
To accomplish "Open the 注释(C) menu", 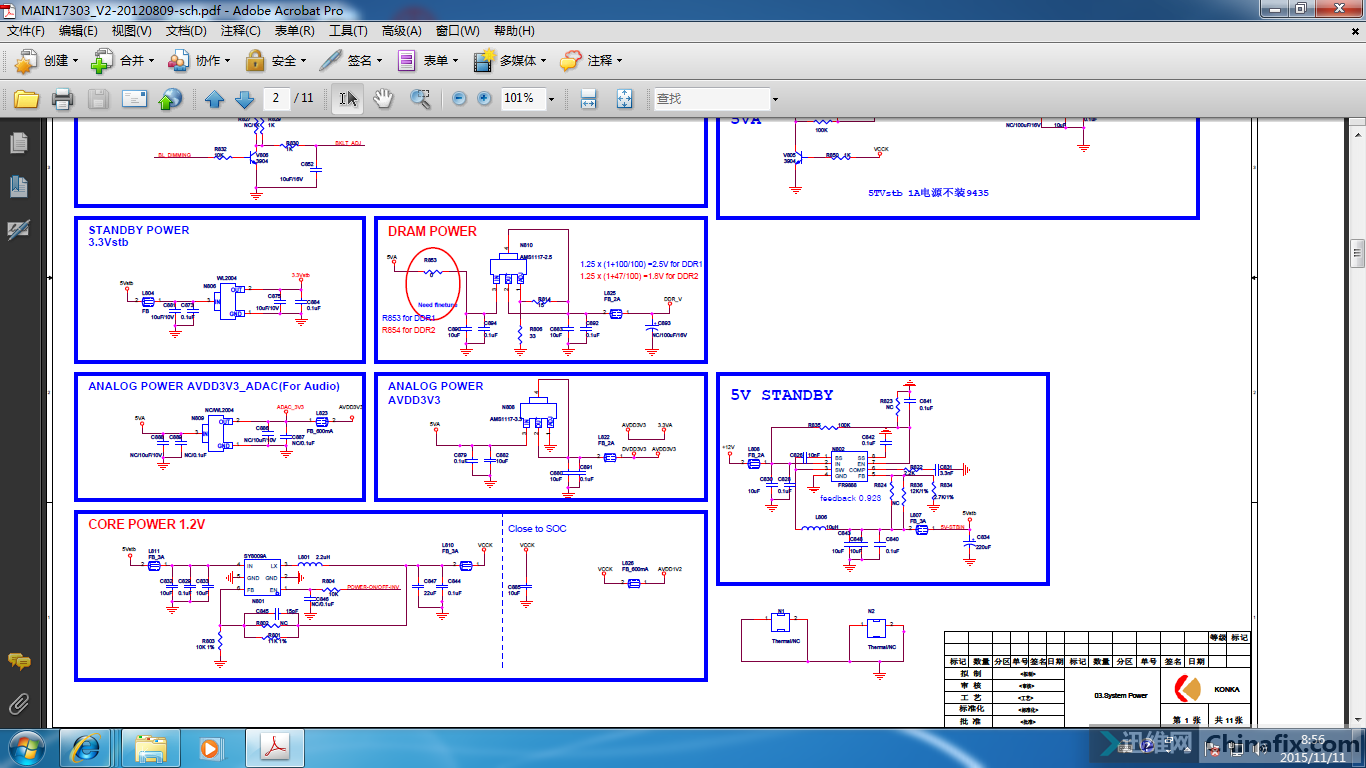I will [240, 31].
